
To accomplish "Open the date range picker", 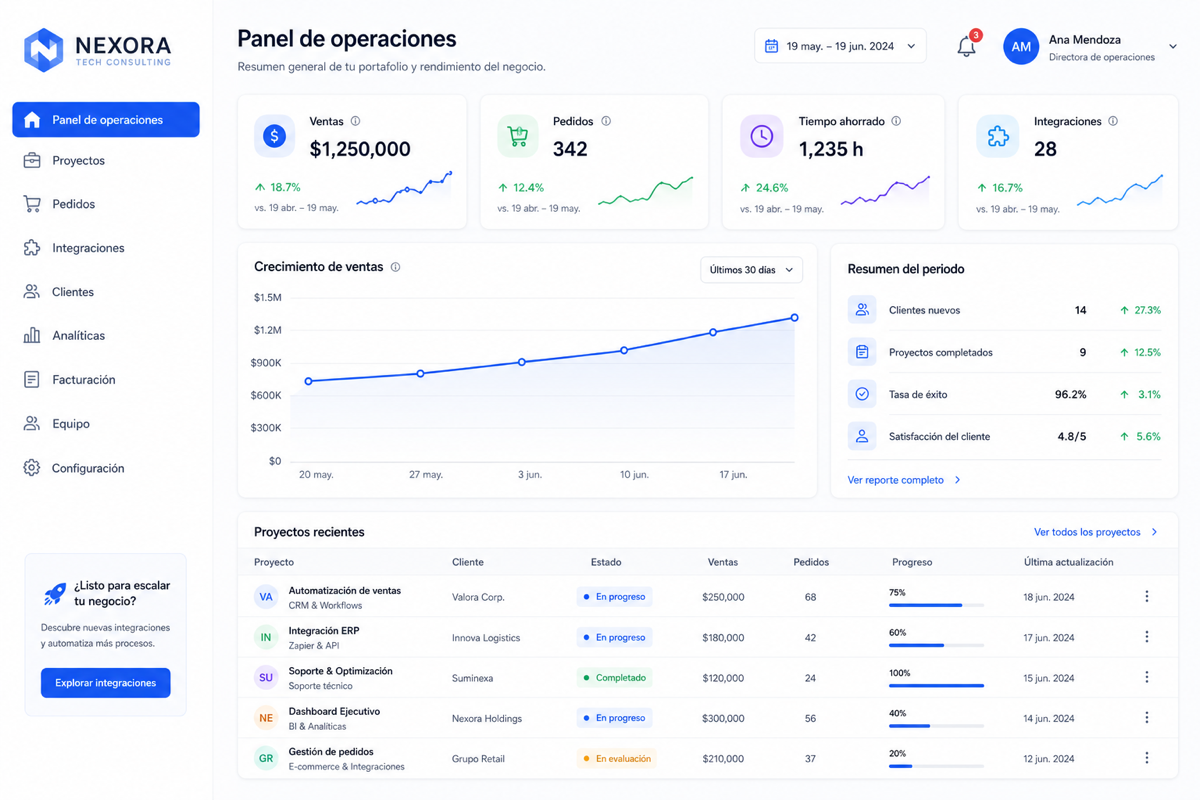I will coord(840,46).
